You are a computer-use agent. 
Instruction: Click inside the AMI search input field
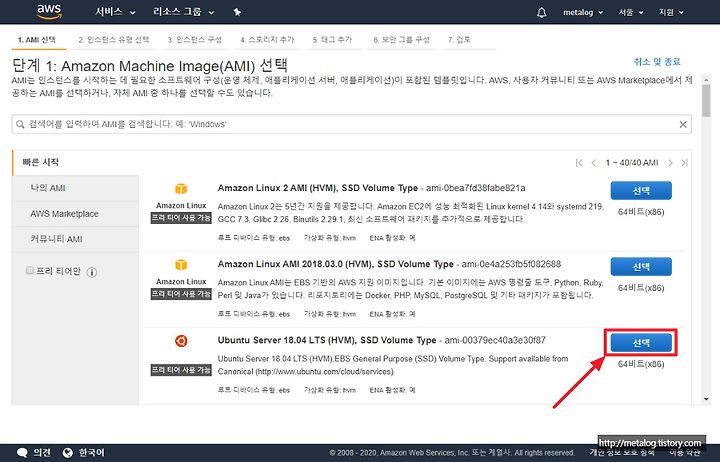351,124
